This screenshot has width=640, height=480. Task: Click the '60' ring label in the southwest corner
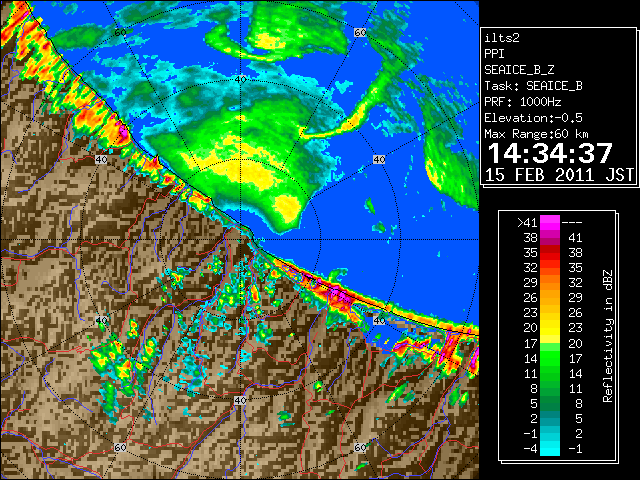(x=120, y=448)
